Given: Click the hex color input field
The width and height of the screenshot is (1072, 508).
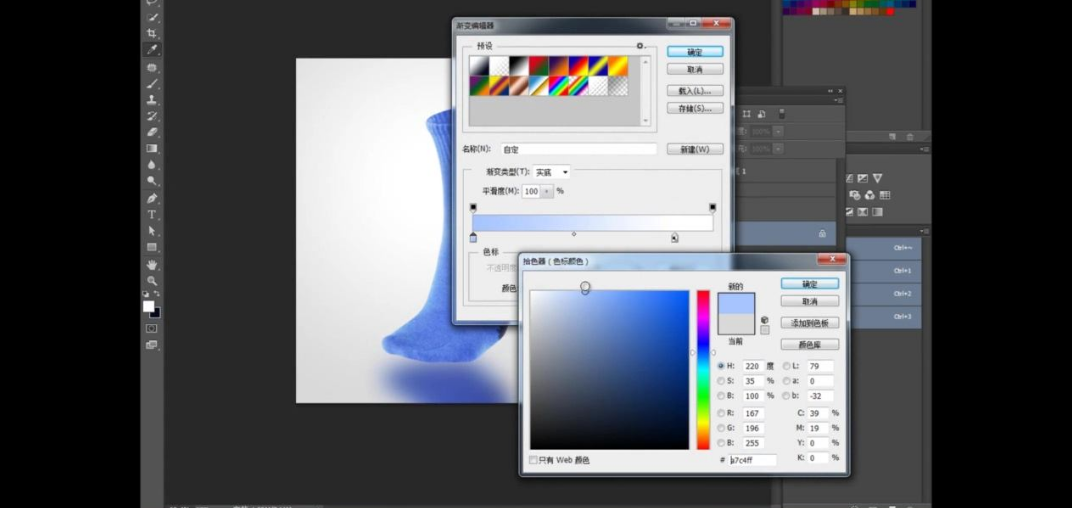Looking at the screenshot, I should (x=752, y=460).
